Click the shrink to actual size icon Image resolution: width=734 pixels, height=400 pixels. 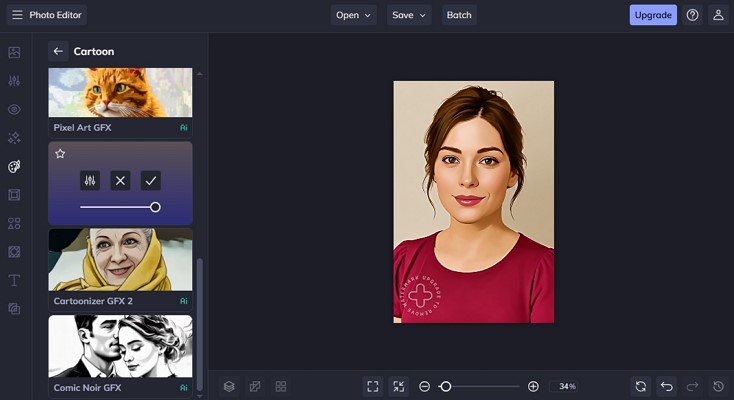[x=399, y=386]
